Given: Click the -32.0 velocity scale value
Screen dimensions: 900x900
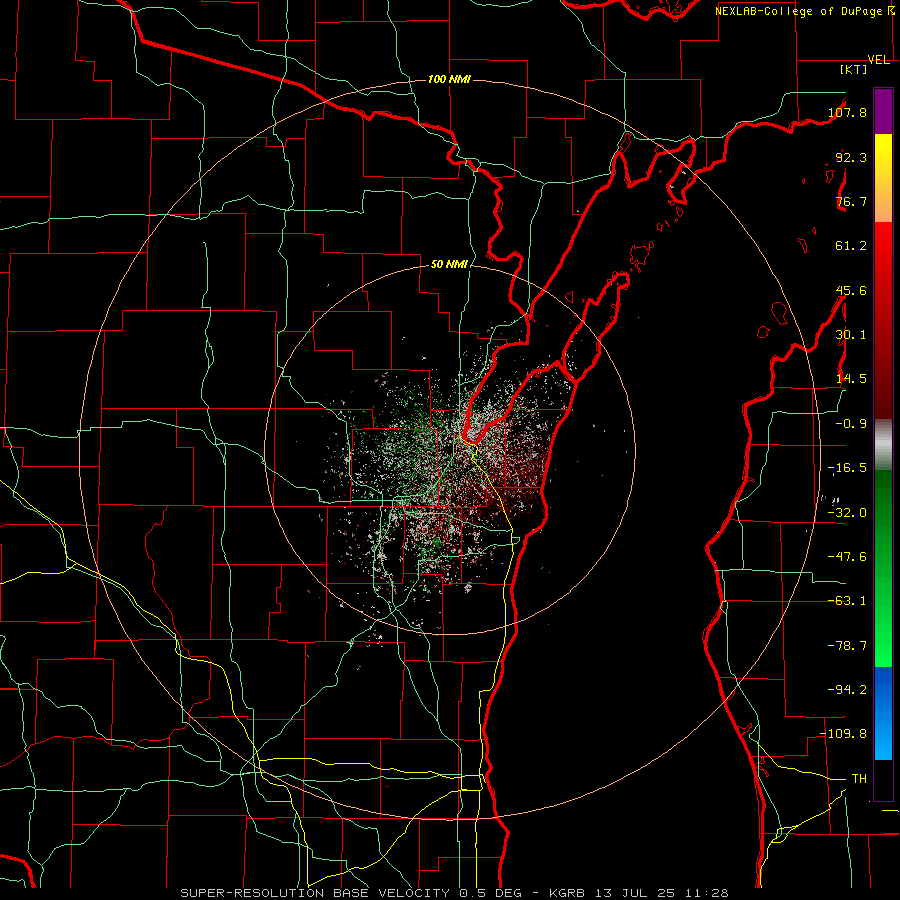Looking at the screenshot, I should (847, 513).
